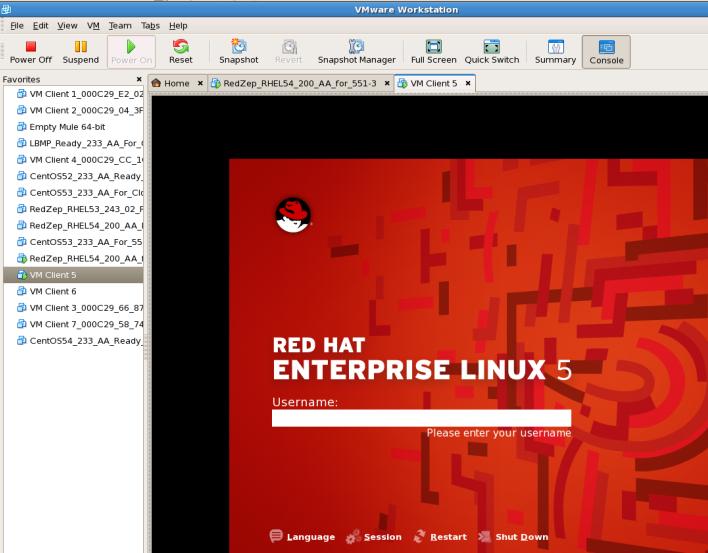
Task: Open the Edit menu
Action: pos(40,26)
